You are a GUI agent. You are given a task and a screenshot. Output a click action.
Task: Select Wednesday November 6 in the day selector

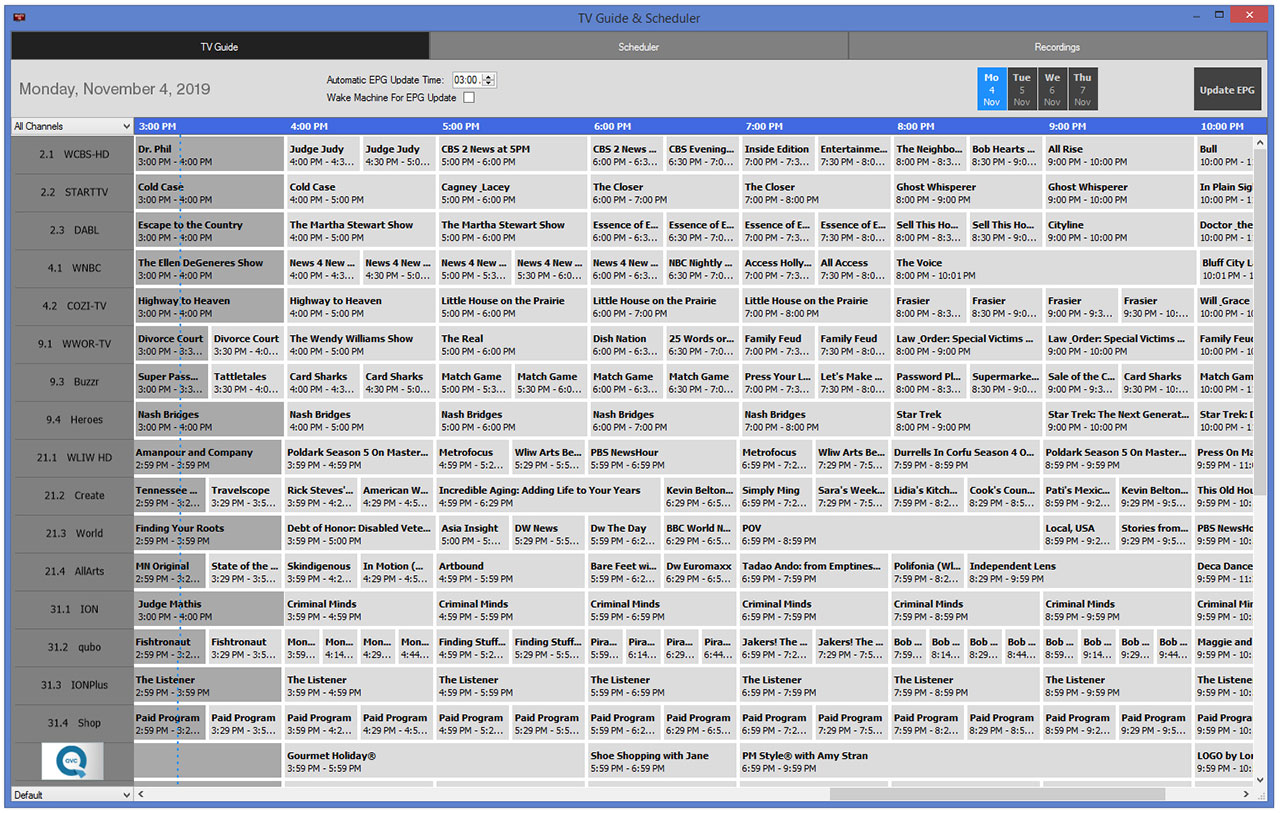[x=1051, y=88]
